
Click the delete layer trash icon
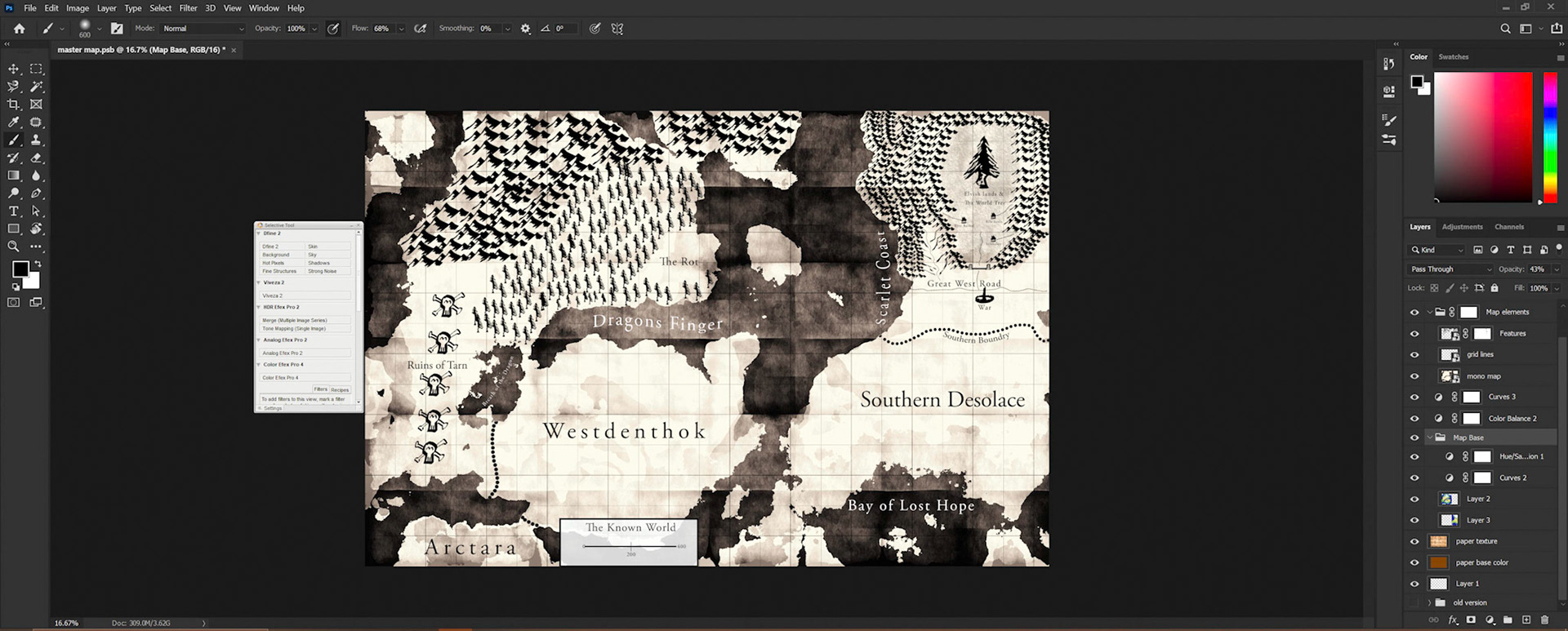point(1544,620)
